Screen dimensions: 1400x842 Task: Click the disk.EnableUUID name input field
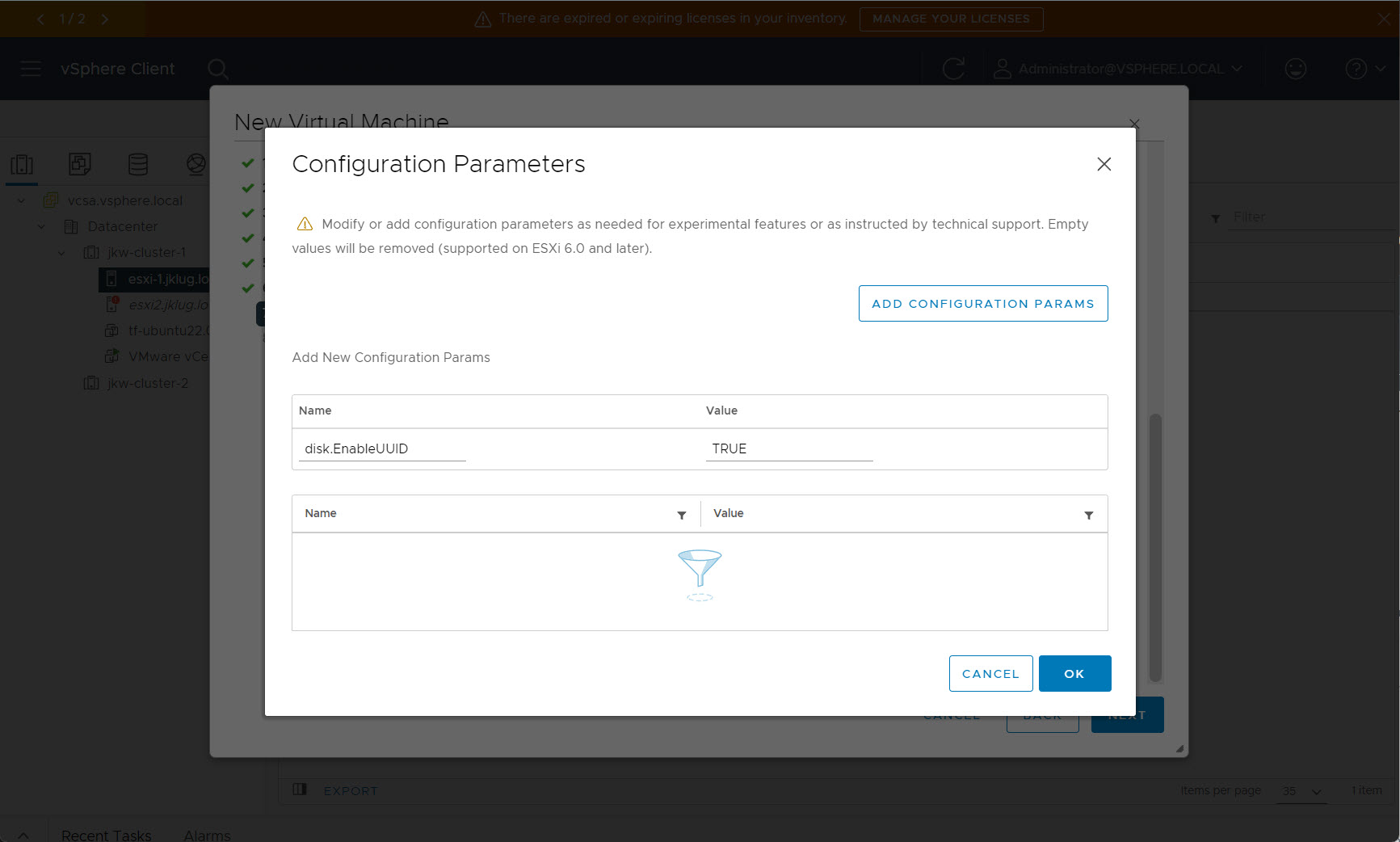click(x=382, y=448)
